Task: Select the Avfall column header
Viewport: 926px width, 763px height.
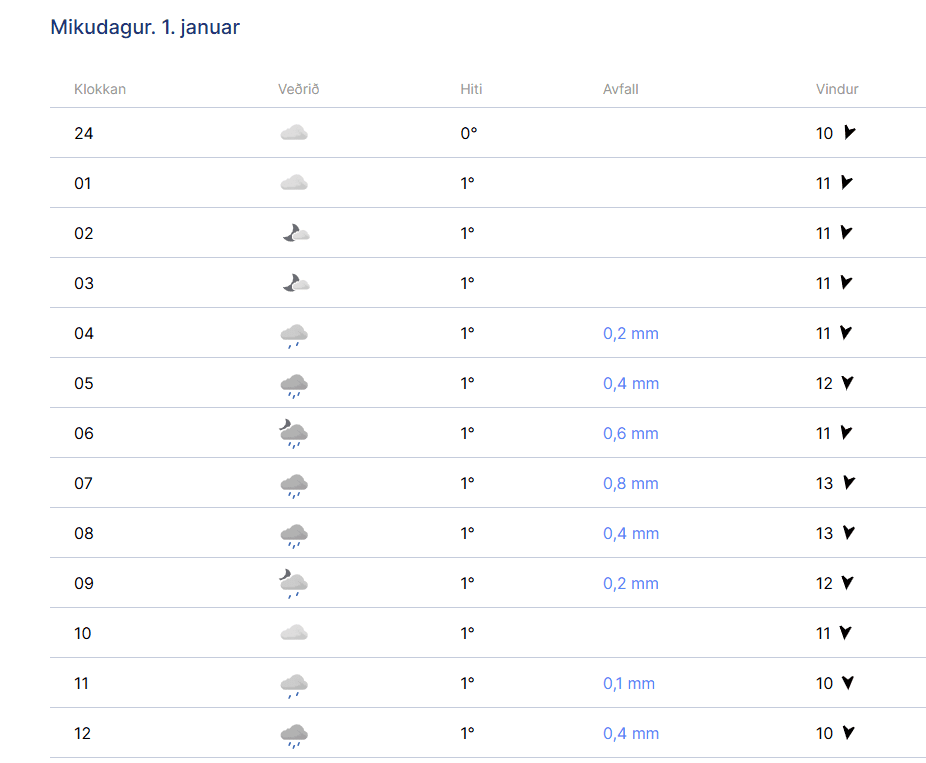Action: tap(621, 89)
